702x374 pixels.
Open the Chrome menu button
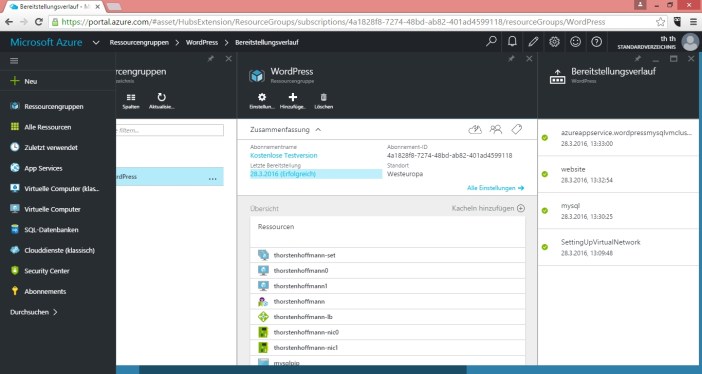693,21
